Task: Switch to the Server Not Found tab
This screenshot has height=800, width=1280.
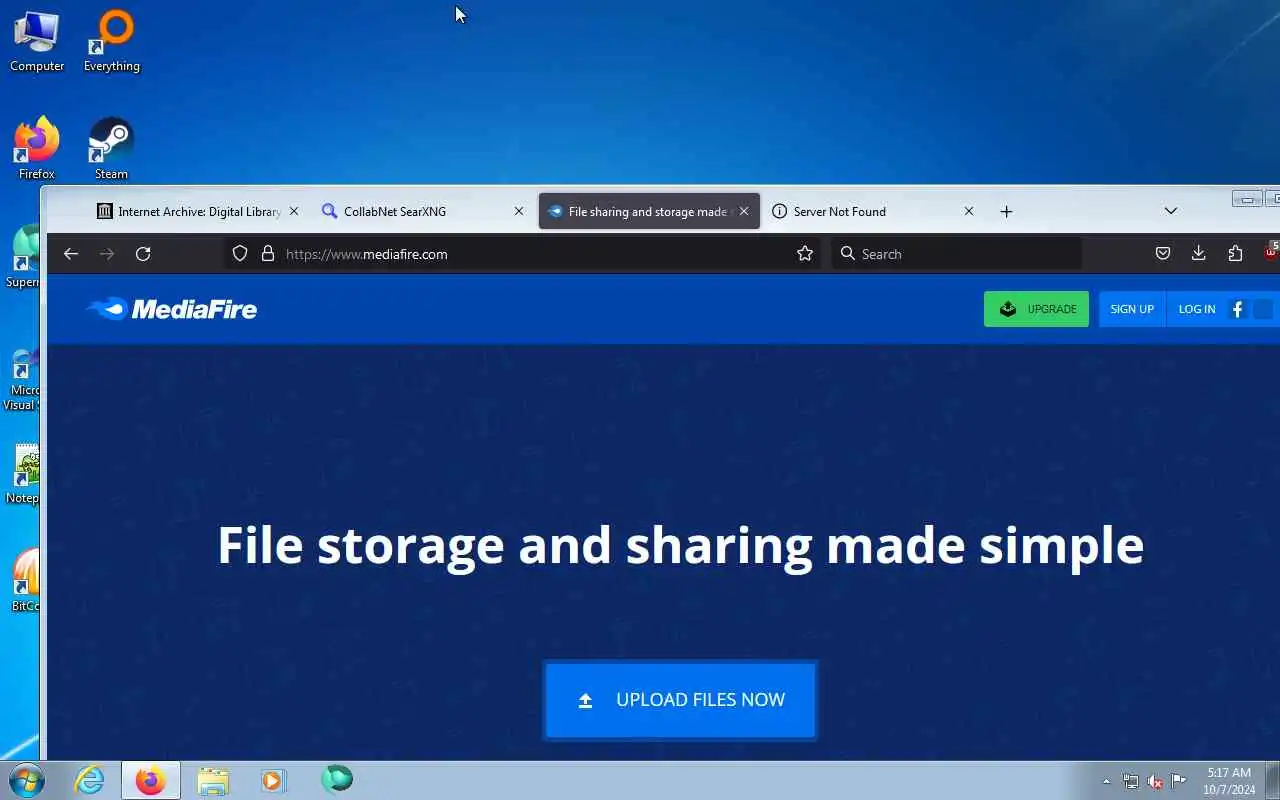Action: click(873, 211)
